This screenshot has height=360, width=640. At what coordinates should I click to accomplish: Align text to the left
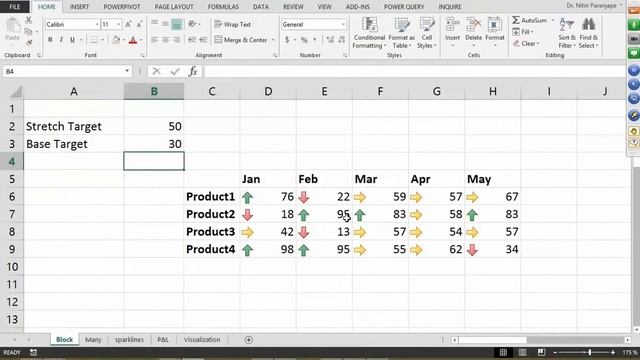[x=154, y=40]
